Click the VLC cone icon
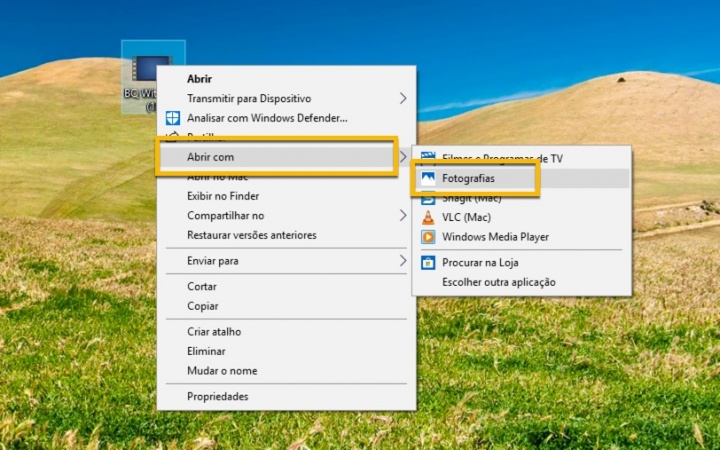 tap(428, 217)
